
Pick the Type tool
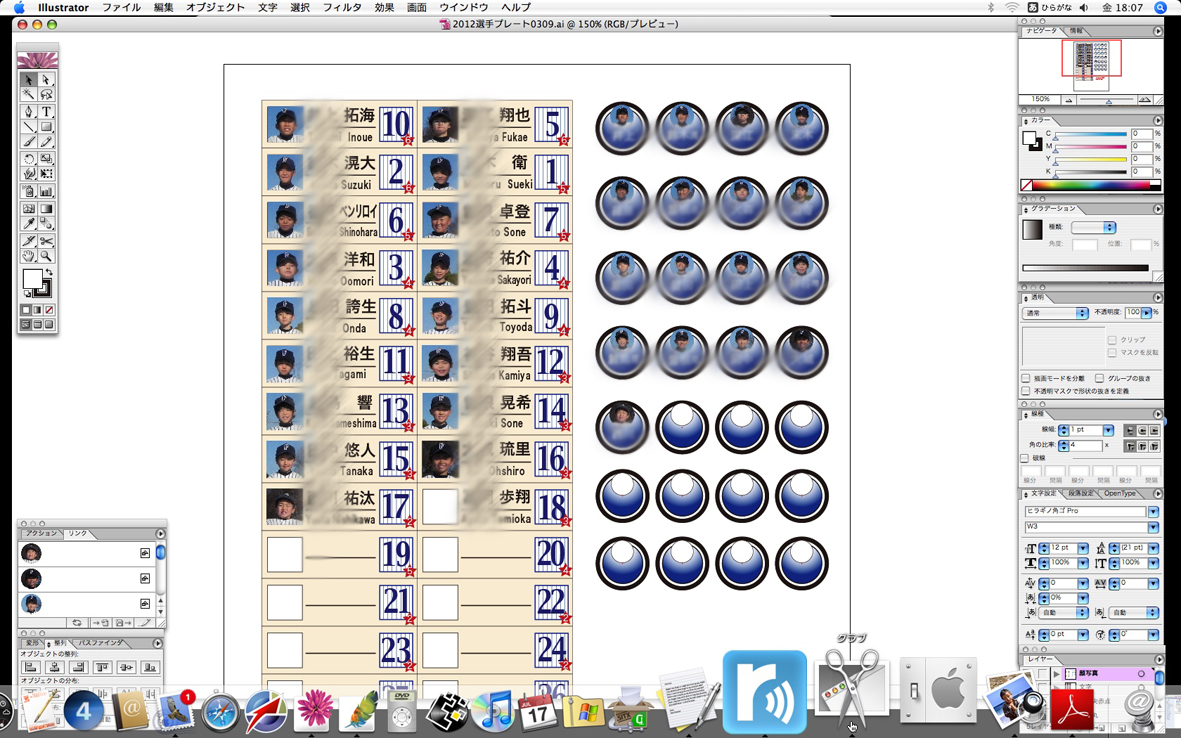46,111
